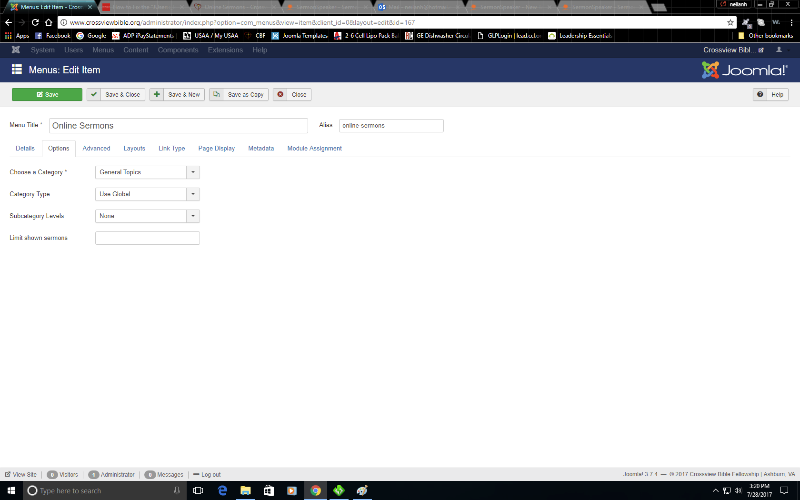Open the Chrome three-dot menu
This screenshot has width=800, height=500.
tap(792, 22)
